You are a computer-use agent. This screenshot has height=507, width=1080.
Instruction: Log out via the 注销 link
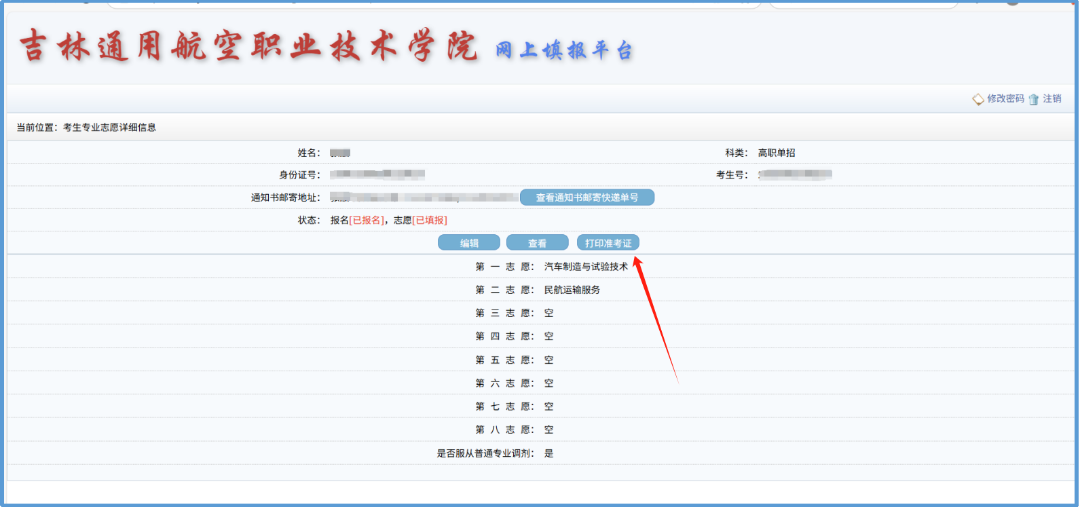pos(1052,99)
